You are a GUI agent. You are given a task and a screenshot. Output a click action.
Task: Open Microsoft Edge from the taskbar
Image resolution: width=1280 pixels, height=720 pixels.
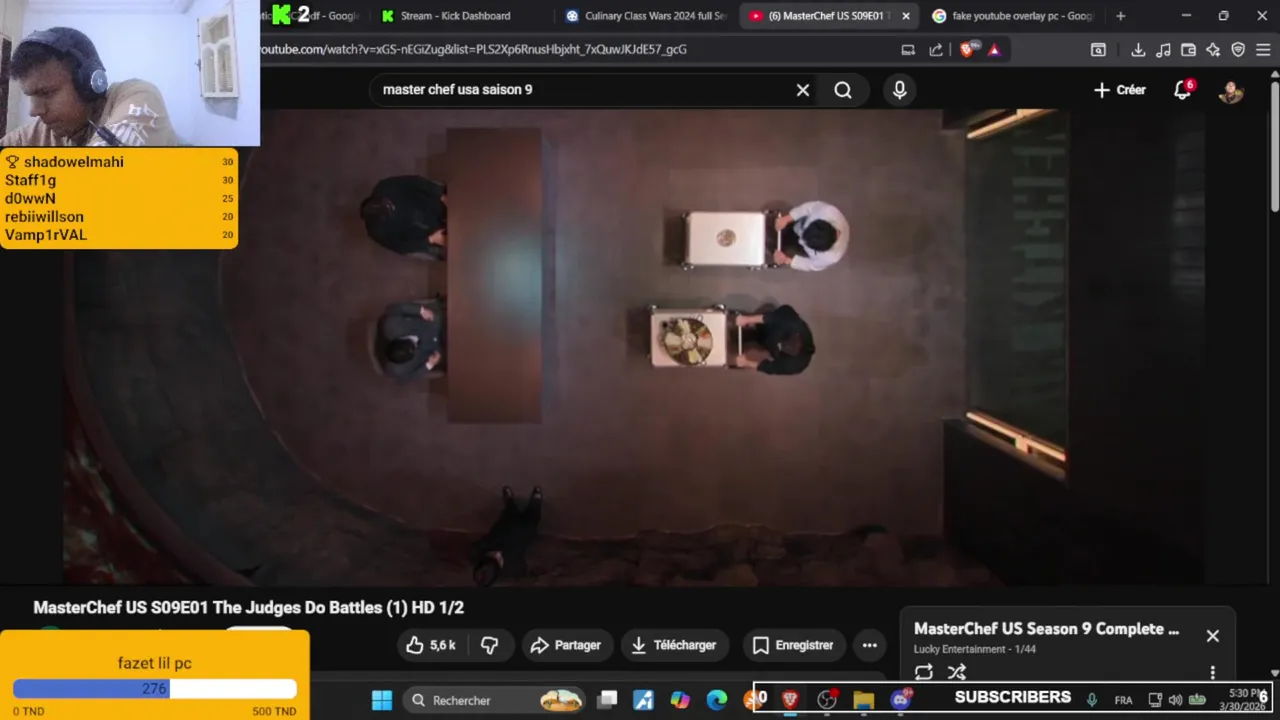click(717, 700)
